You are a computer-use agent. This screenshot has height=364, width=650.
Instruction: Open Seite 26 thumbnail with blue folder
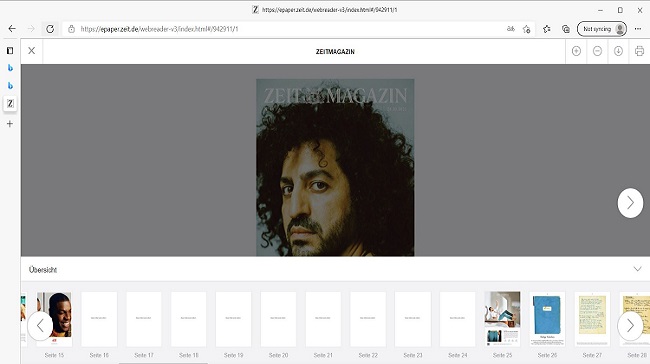pyautogui.click(x=547, y=319)
